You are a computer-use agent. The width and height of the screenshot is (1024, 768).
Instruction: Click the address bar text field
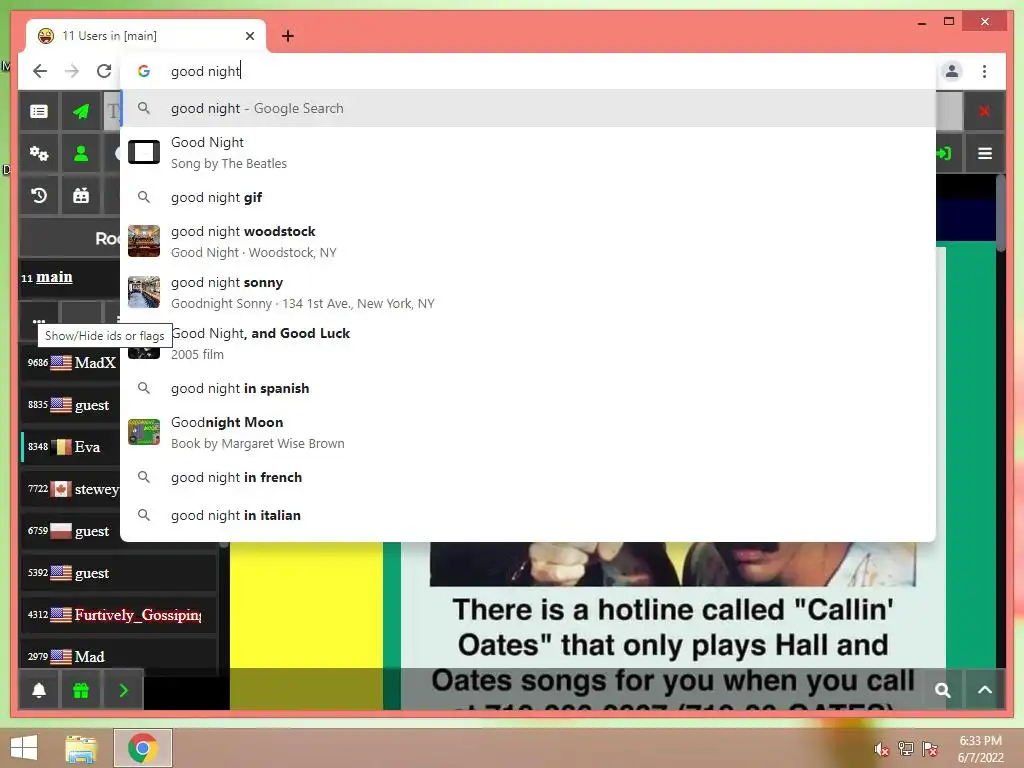(x=528, y=71)
